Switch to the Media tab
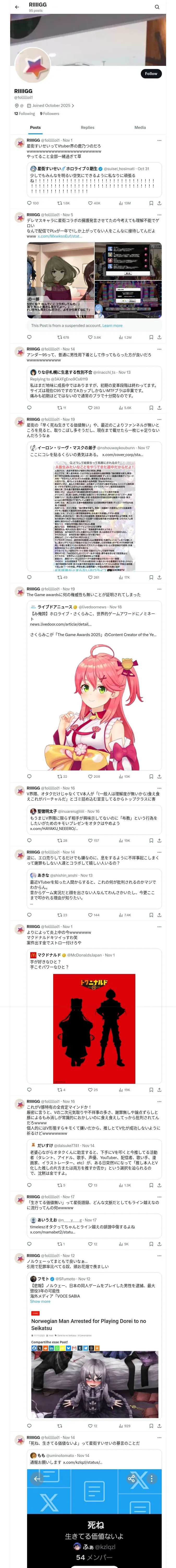Image resolution: width=176 pixels, height=1568 pixels. (140, 128)
